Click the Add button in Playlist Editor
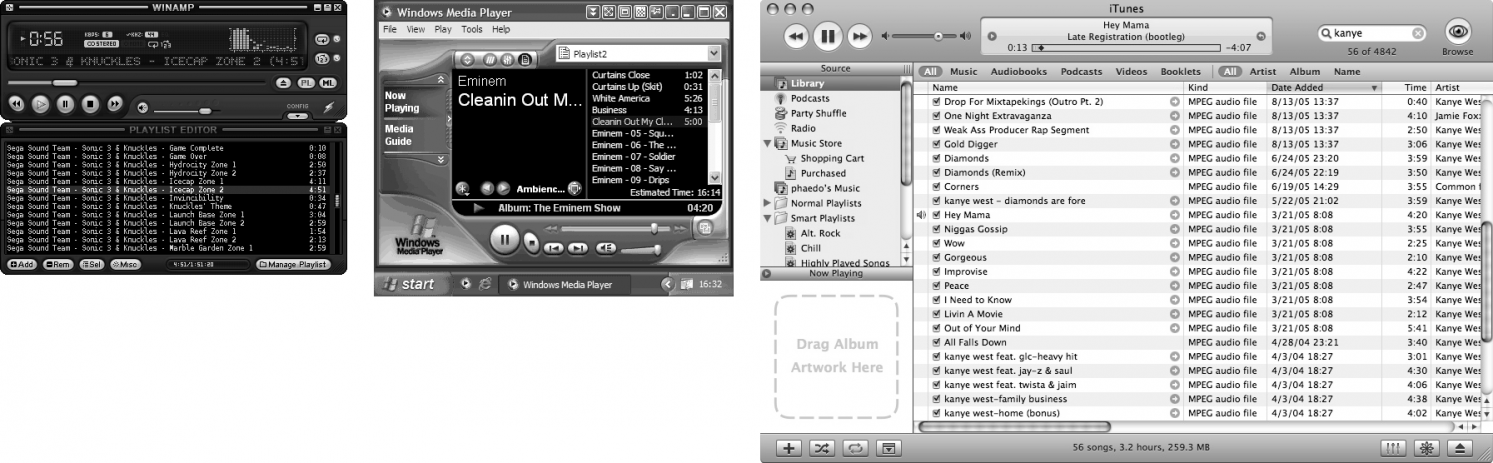This screenshot has width=1493, height=463. (23, 265)
